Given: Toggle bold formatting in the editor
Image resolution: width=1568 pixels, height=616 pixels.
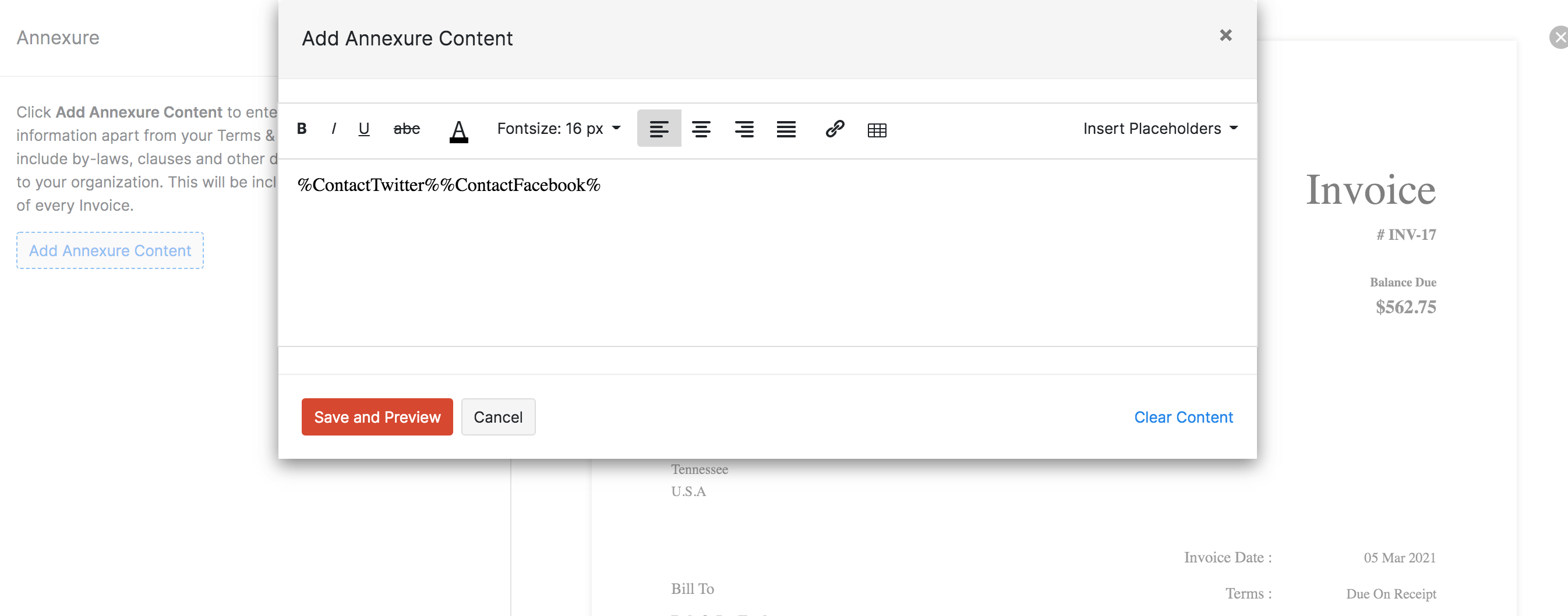Looking at the screenshot, I should pos(301,129).
